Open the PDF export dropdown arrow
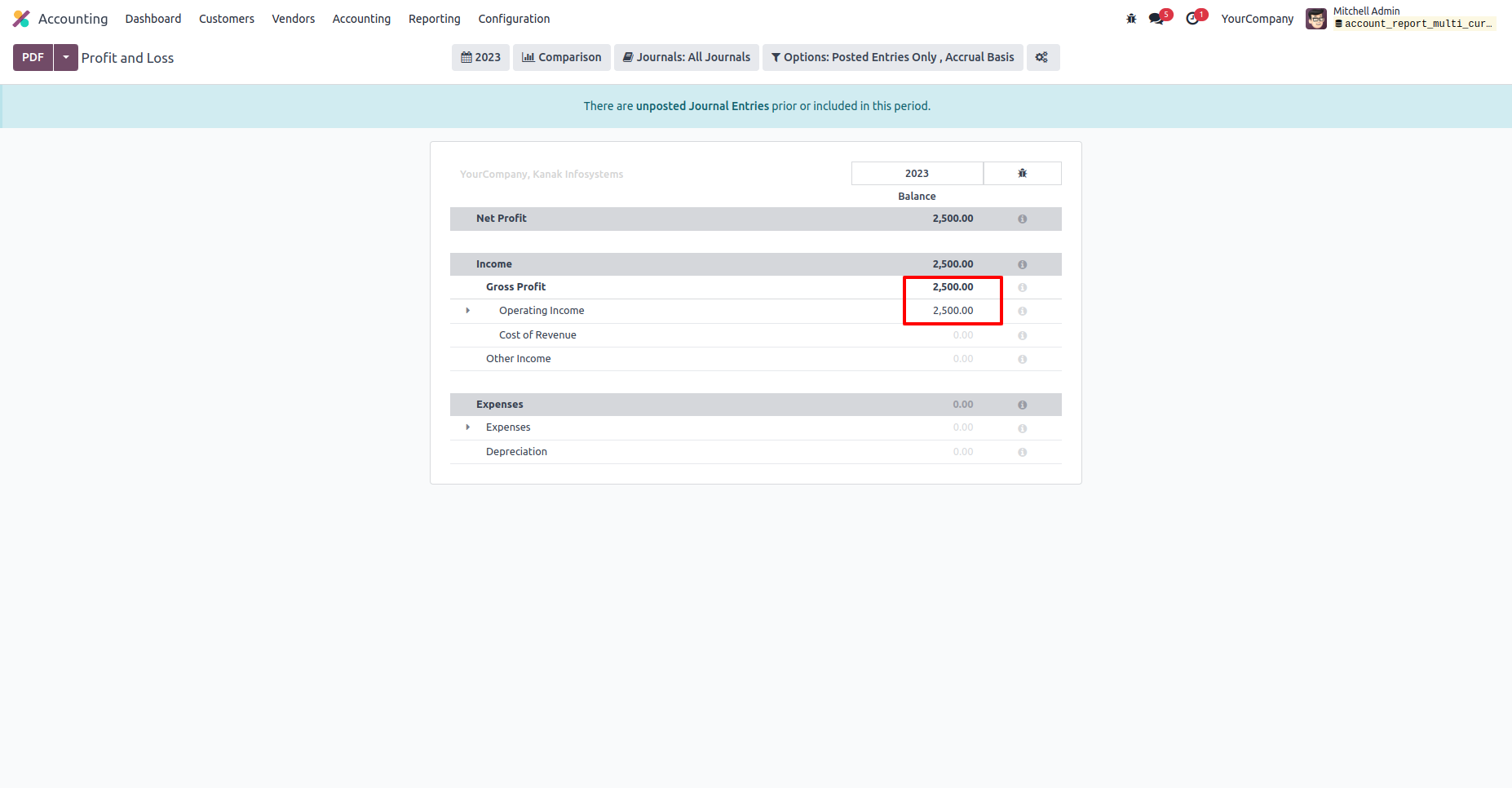This screenshot has width=1512, height=788. coord(66,57)
